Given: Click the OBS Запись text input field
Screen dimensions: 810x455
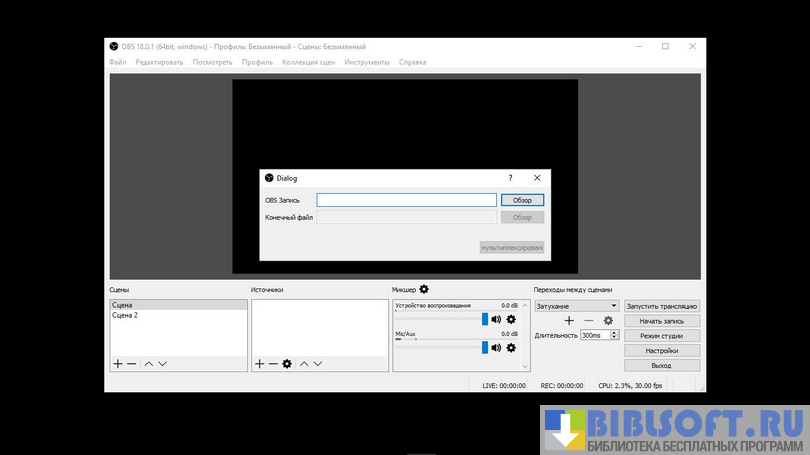Looking at the screenshot, I should click(x=406, y=200).
